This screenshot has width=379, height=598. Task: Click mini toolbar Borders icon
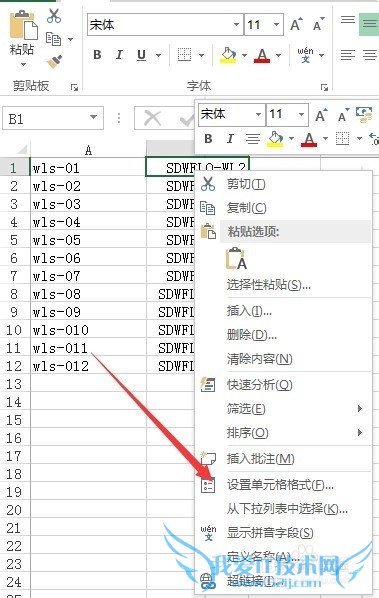pos(342,138)
